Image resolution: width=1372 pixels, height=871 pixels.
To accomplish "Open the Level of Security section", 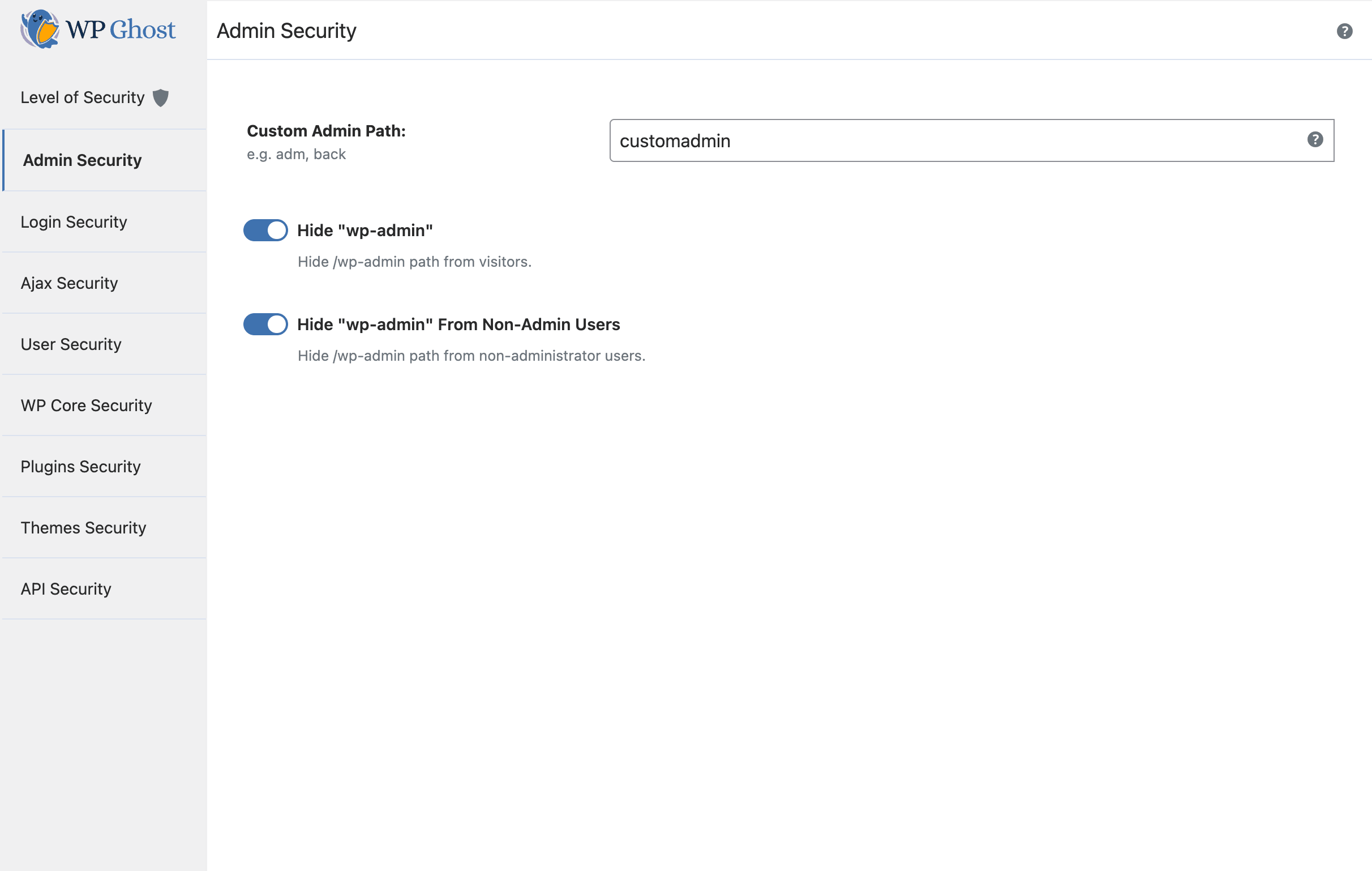I will click(x=83, y=98).
